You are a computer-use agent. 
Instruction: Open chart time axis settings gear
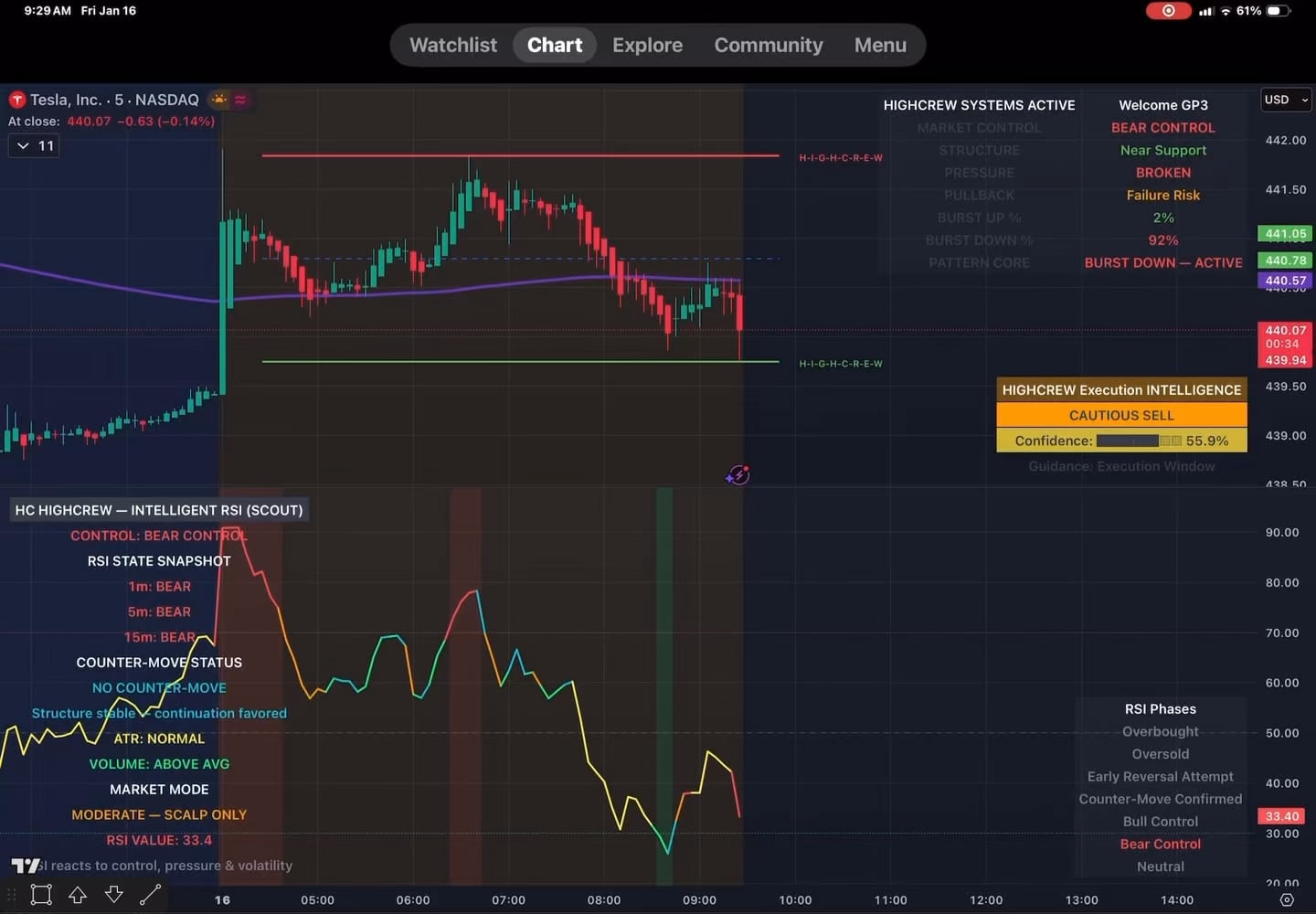pyautogui.click(x=1287, y=900)
